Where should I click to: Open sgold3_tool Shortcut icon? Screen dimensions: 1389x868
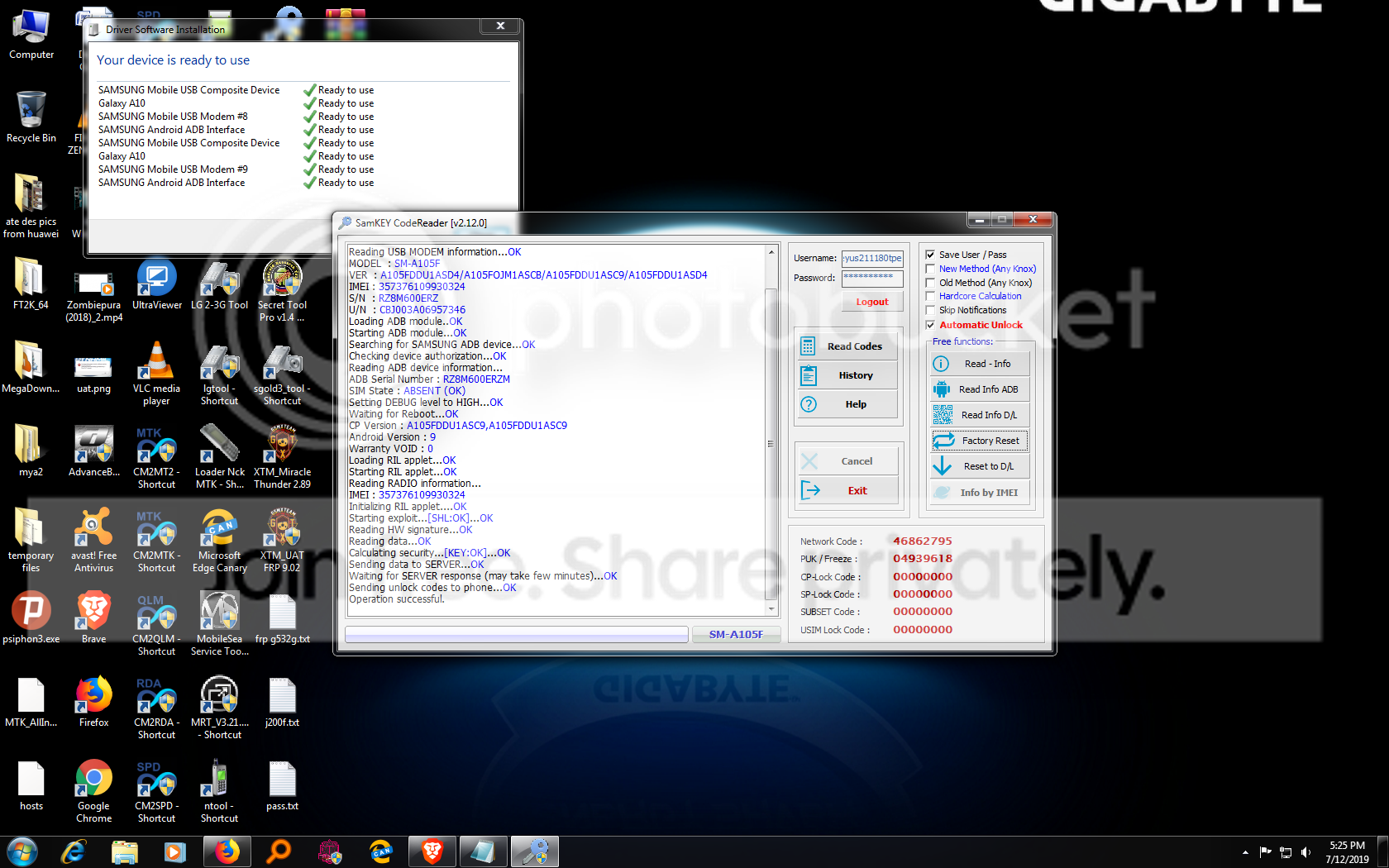pos(283,374)
